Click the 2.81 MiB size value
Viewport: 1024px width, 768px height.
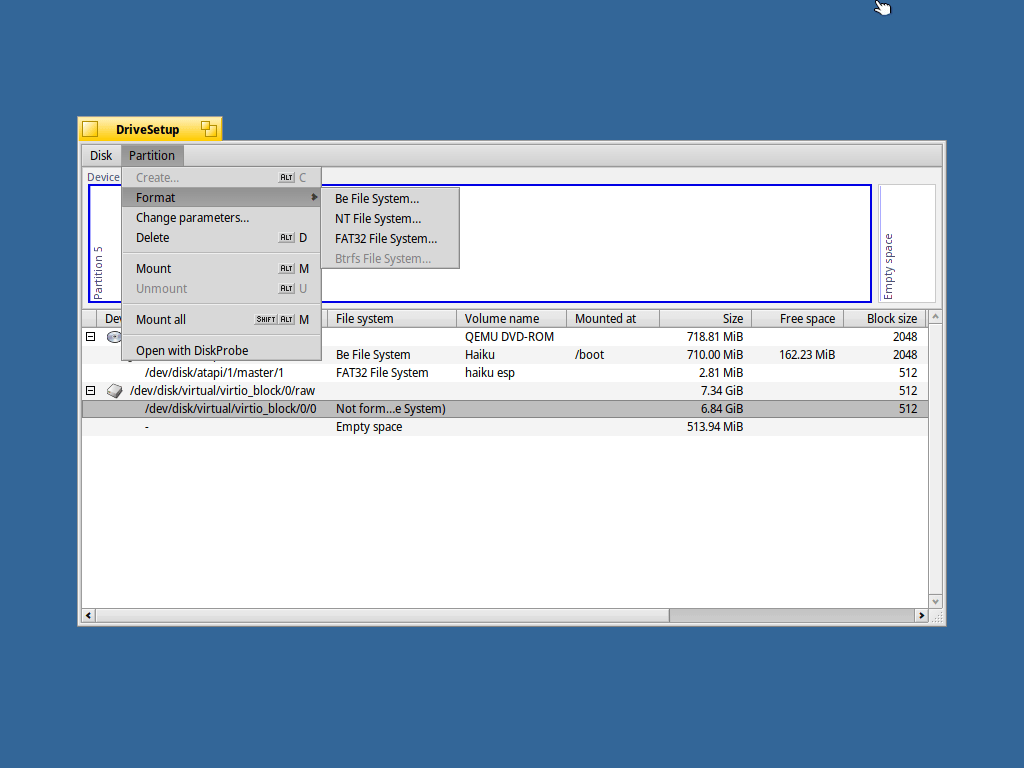pos(721,373)
